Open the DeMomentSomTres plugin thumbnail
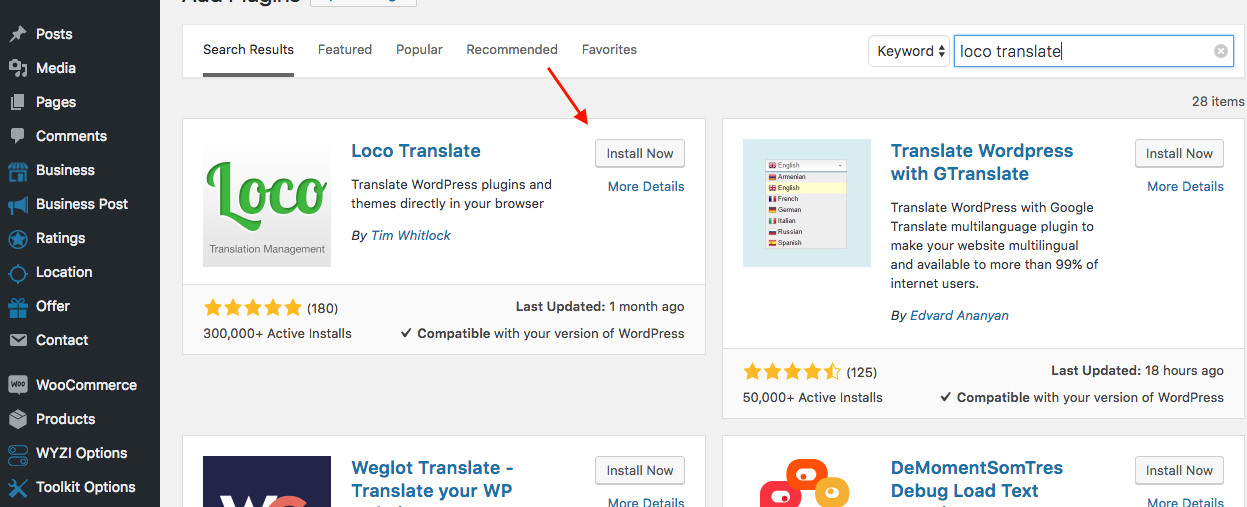 (807, 482)
